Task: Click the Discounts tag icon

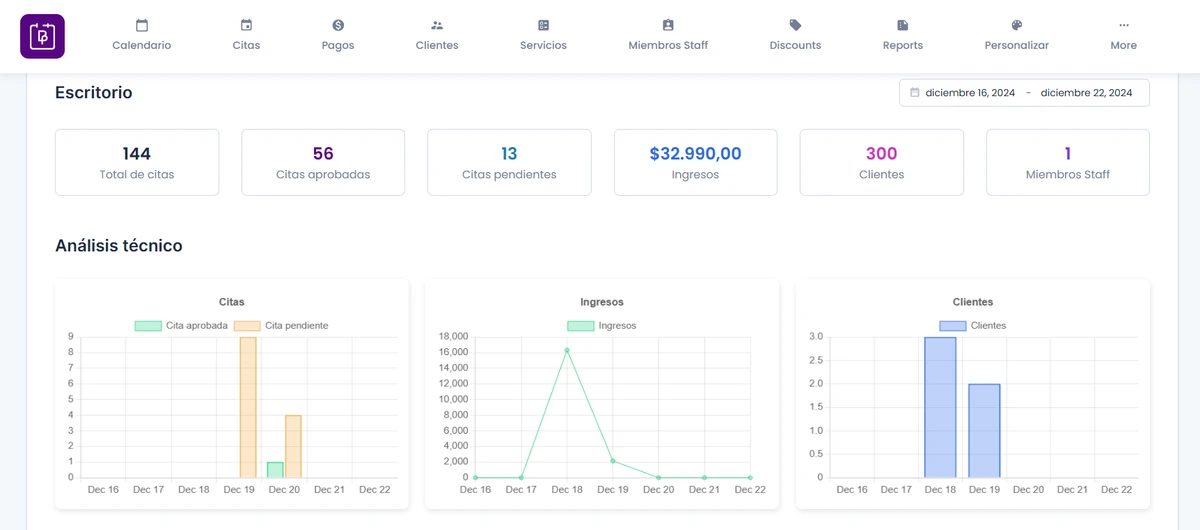Action: tap(795, 25)
